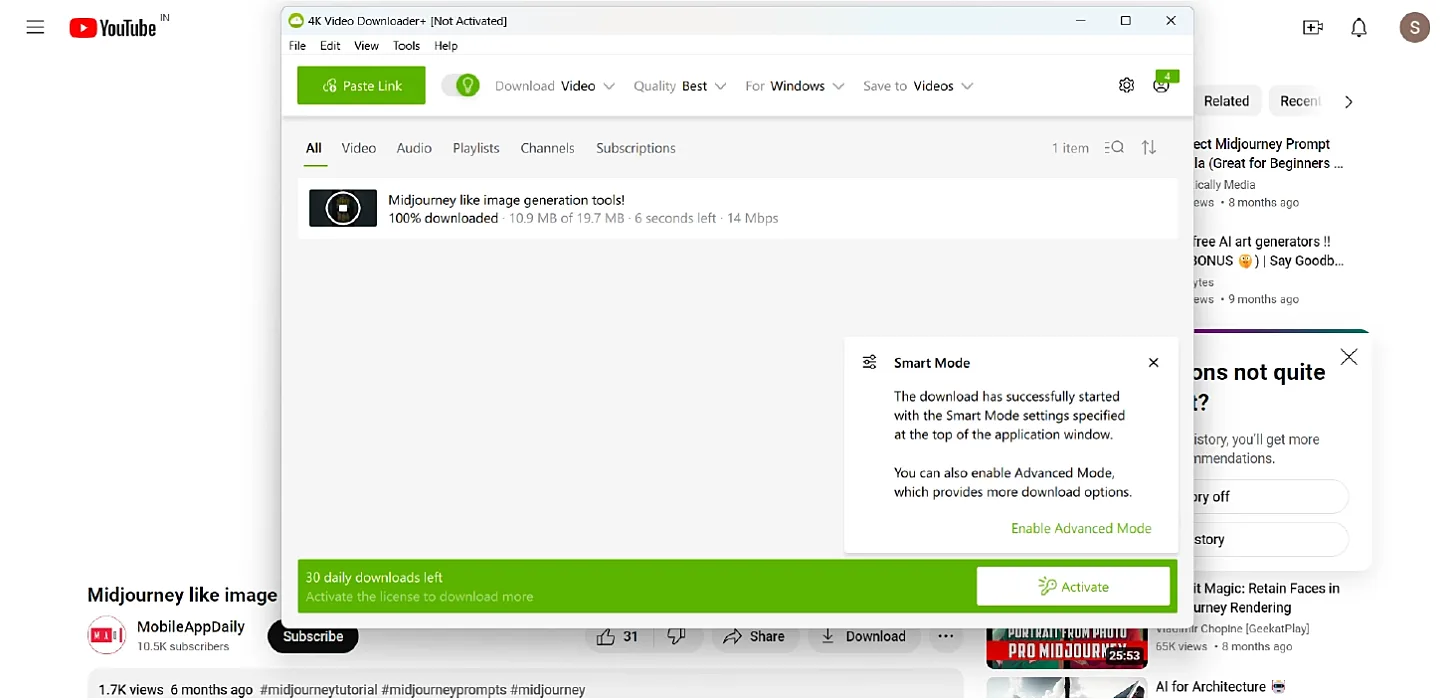Viewport: 1452px width, 700px height.
Task: Click the YouTube Download button
Action: (x=863, y=636)
